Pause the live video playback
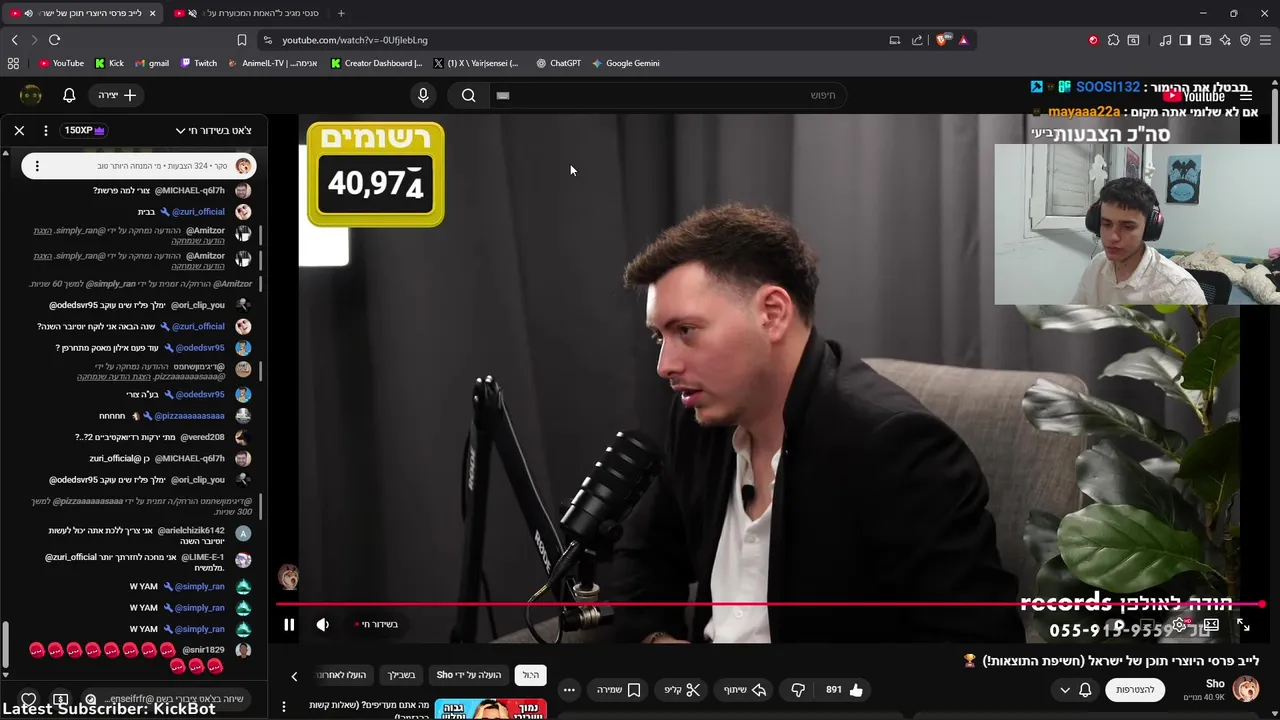This screenshot has width=1280, height=720. pyautogui.click(x=289, y=625)
